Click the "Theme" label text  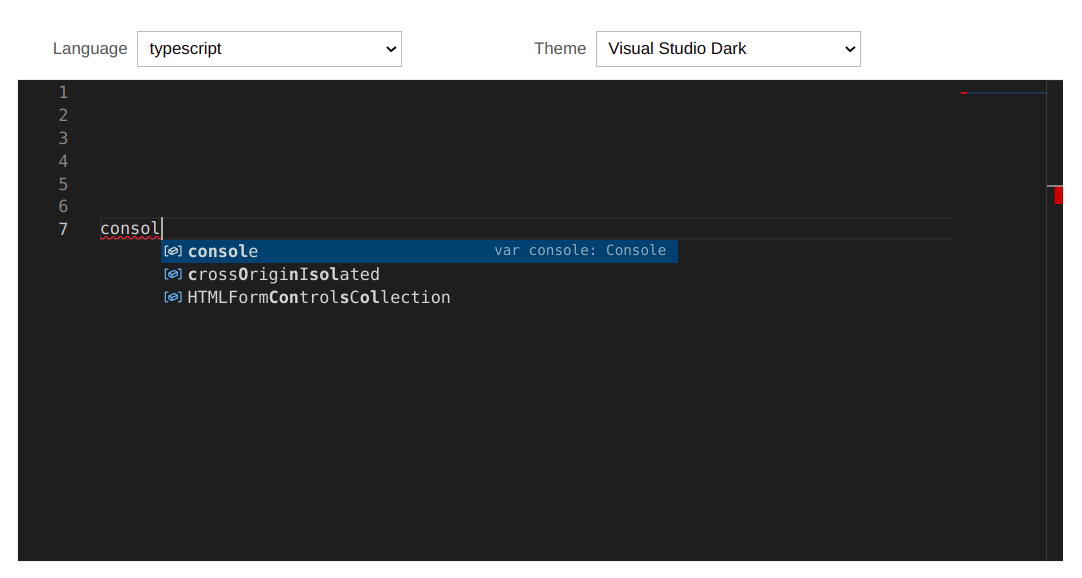click(x=559, y=48)
